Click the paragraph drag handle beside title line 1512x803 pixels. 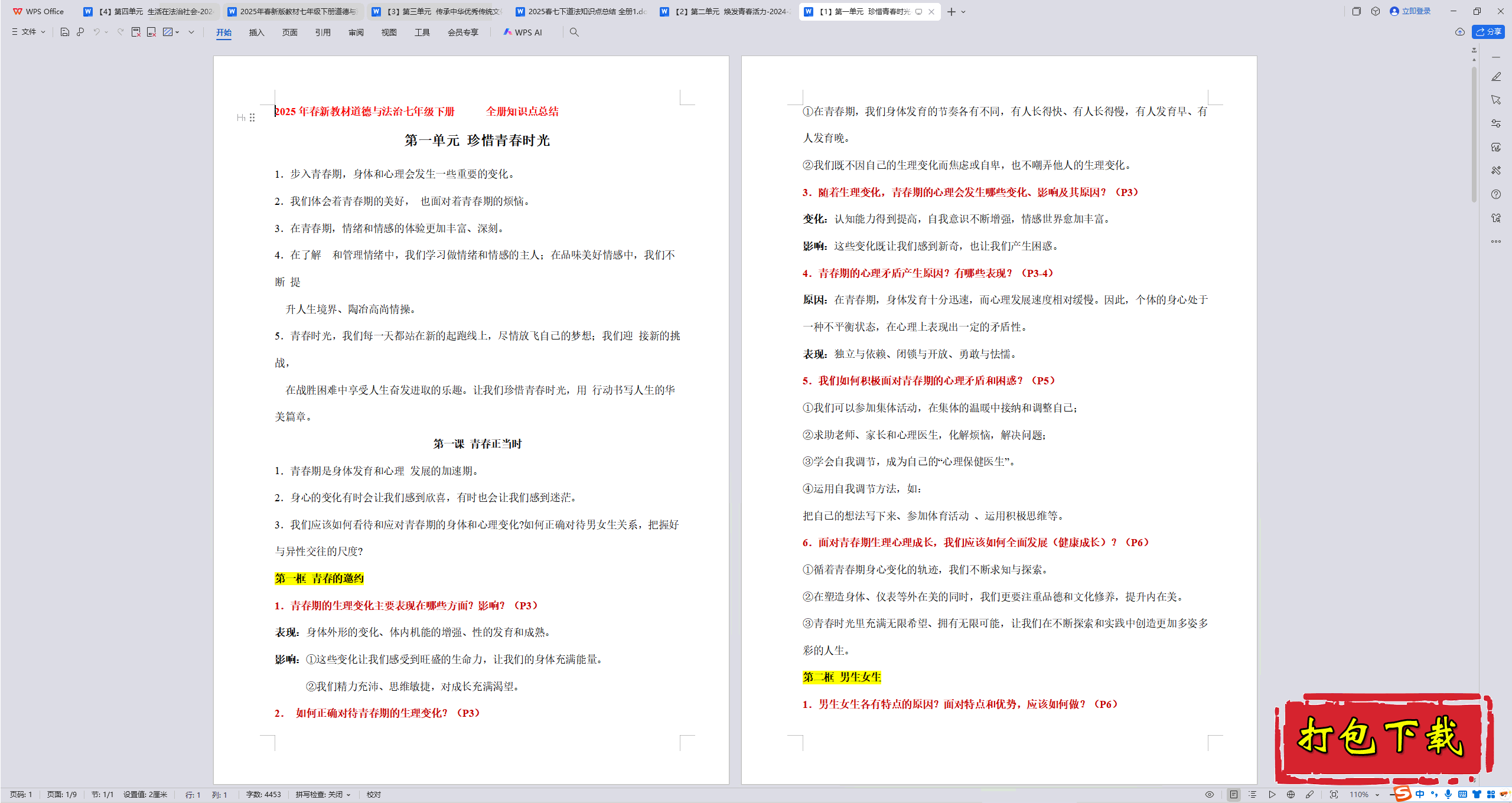(252, 117)
